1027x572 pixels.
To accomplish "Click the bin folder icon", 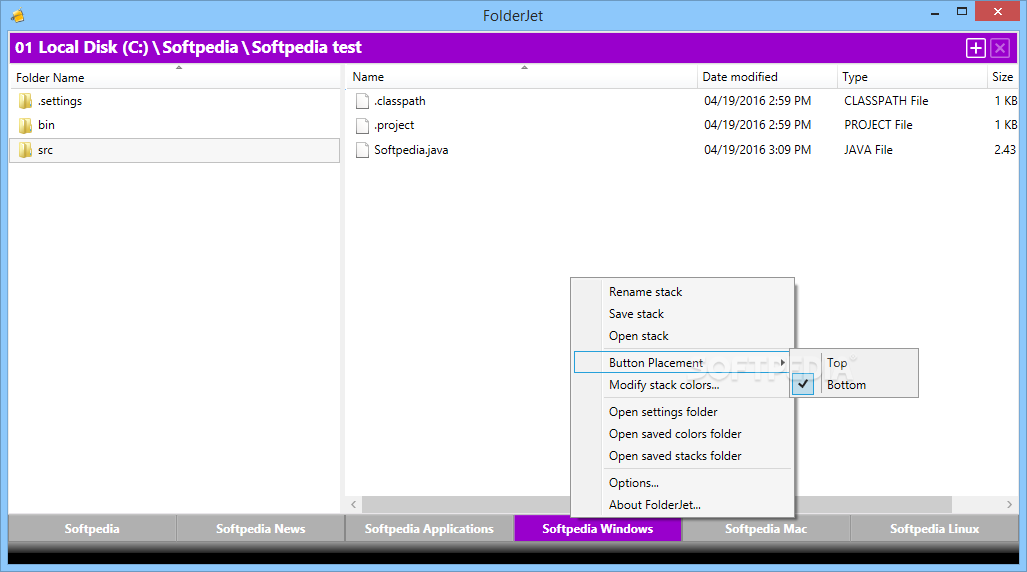I will click(26, 125).
